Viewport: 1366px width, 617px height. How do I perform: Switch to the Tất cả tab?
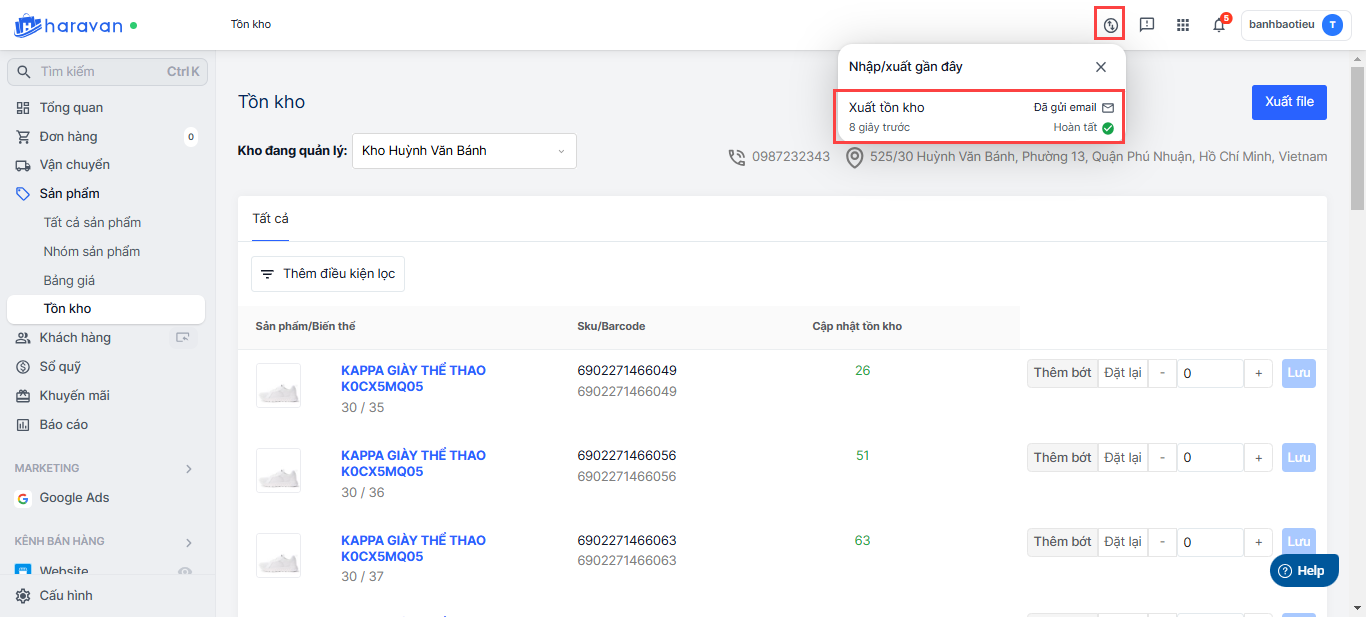click(270, 218)
